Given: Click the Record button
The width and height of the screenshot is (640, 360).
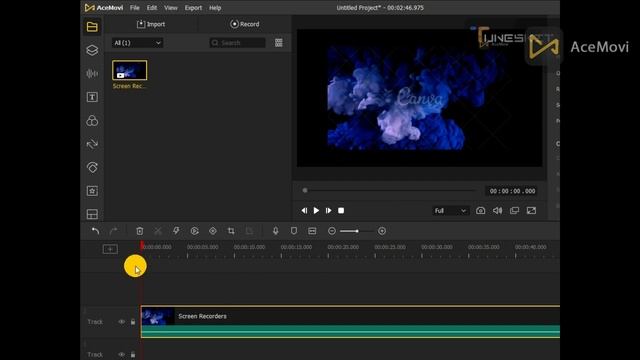Looking at the screenshot, I should (x=245, y=24).
